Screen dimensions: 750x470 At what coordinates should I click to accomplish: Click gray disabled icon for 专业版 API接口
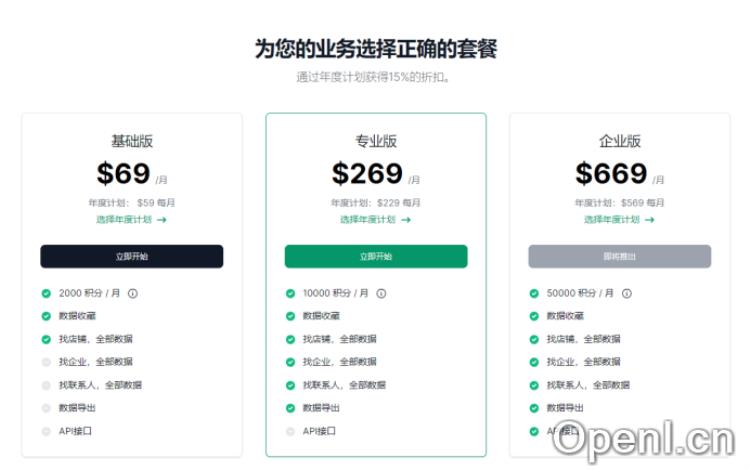click(290, 431)
